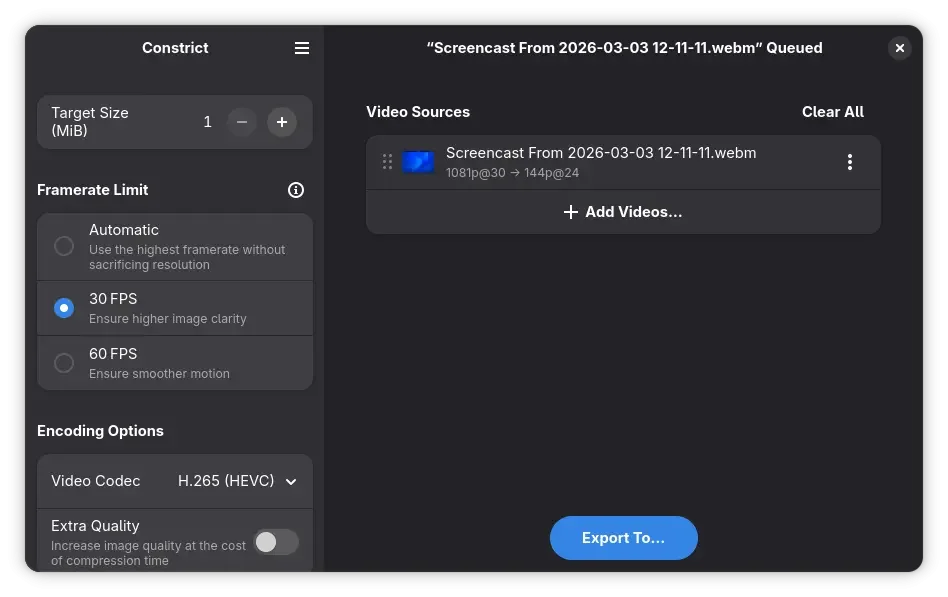Close the Constrict window
The image size is (948, 597).
click(x=900, y=48)
